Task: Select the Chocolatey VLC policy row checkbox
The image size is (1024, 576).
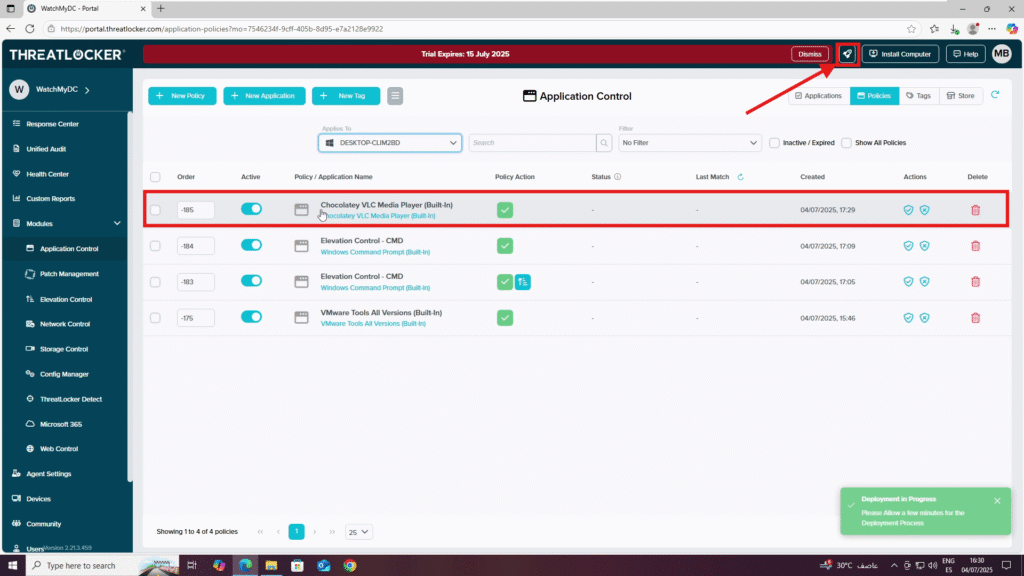Action: pos(155,210)
